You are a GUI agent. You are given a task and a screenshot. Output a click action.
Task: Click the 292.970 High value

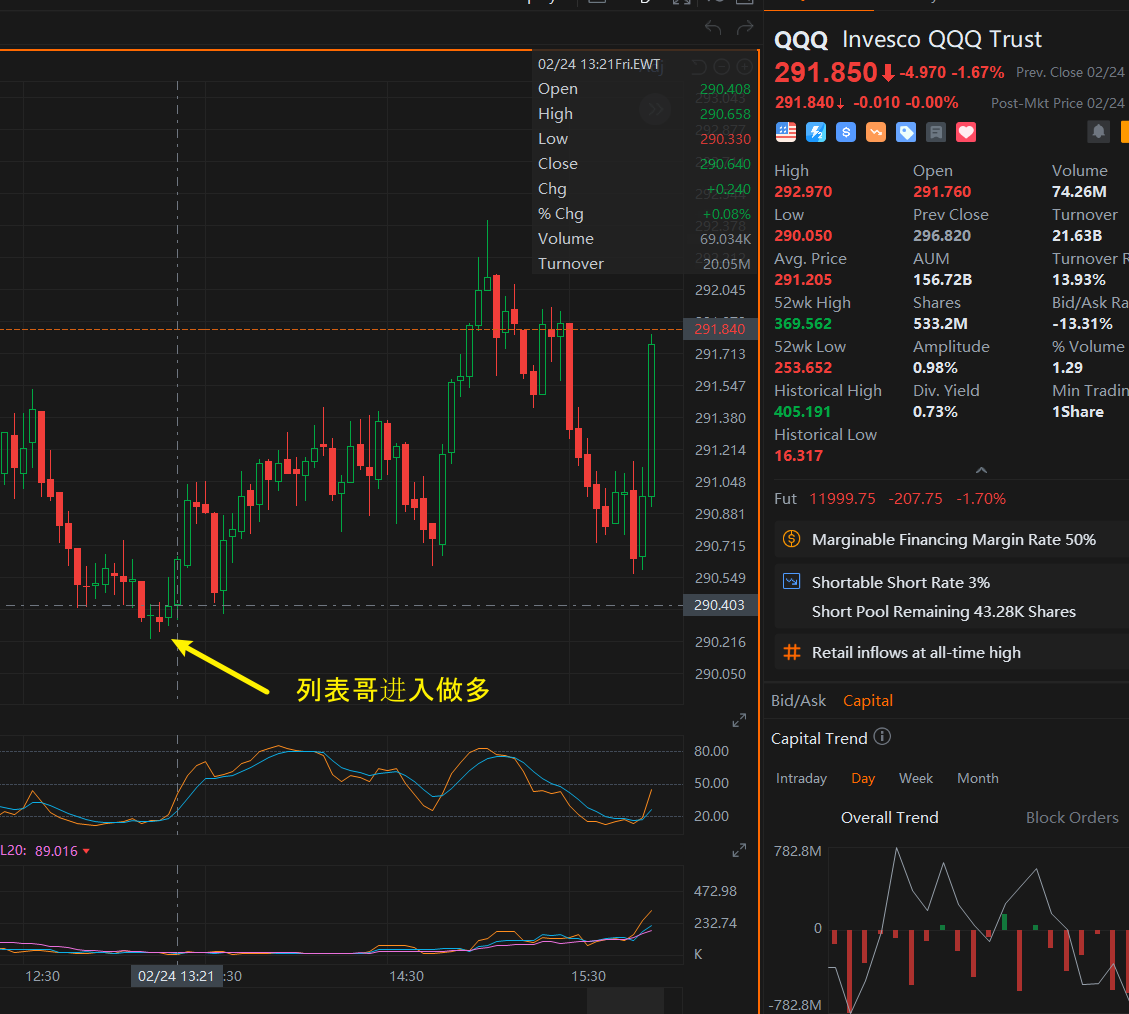coord(803,192)
